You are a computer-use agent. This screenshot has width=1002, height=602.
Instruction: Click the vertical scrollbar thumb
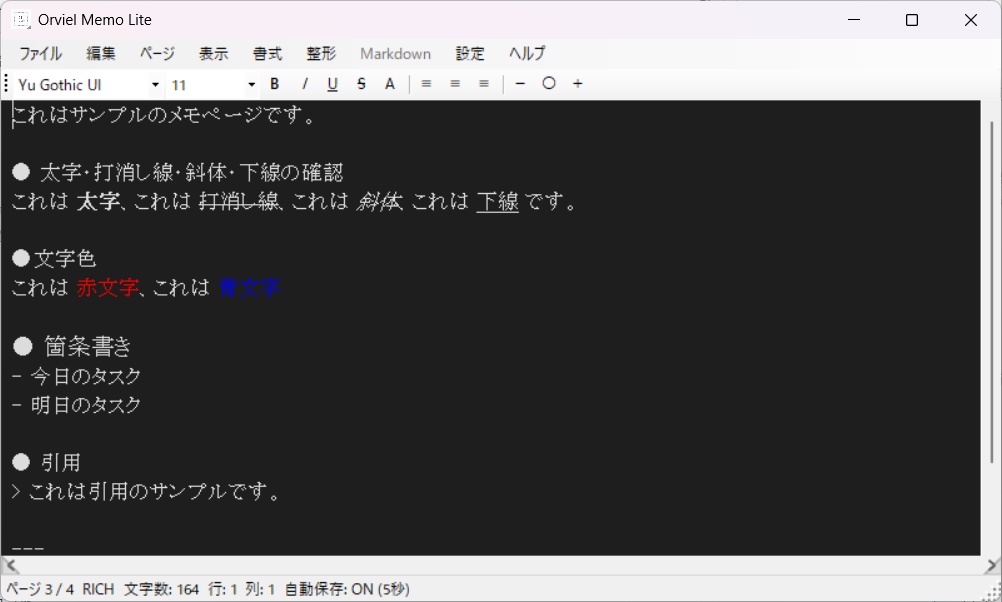click(991, 291)
